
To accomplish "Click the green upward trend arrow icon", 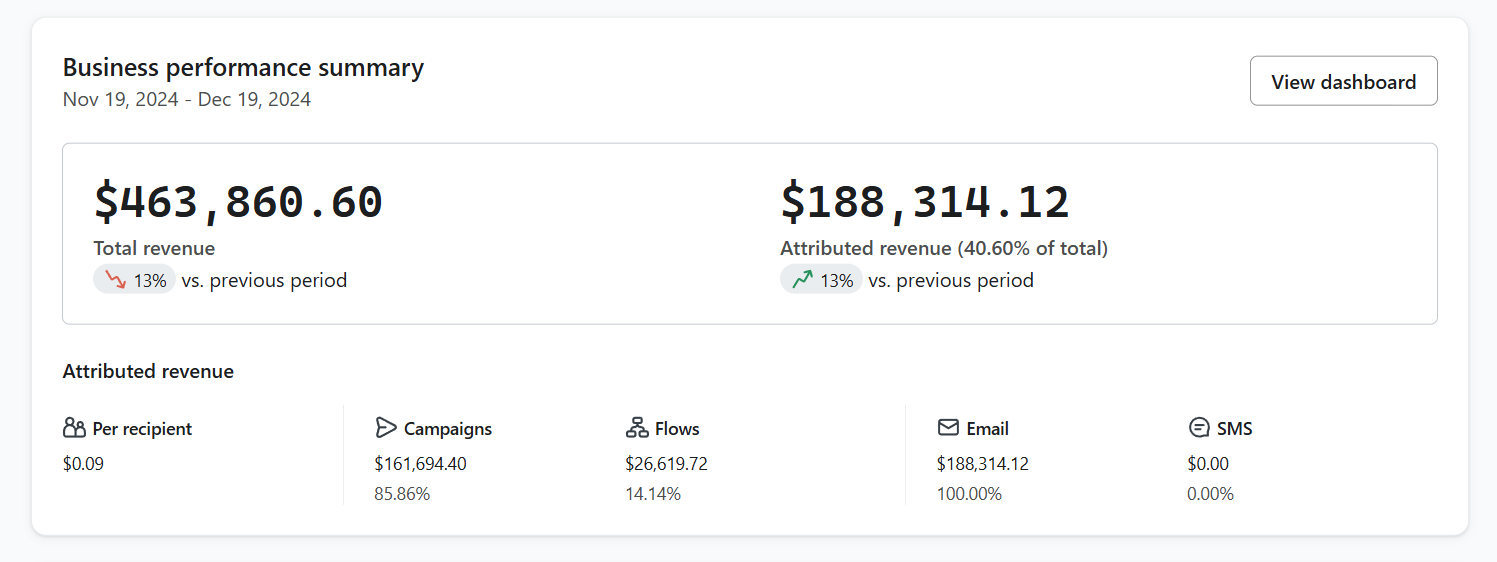I will tap(802, 280).
